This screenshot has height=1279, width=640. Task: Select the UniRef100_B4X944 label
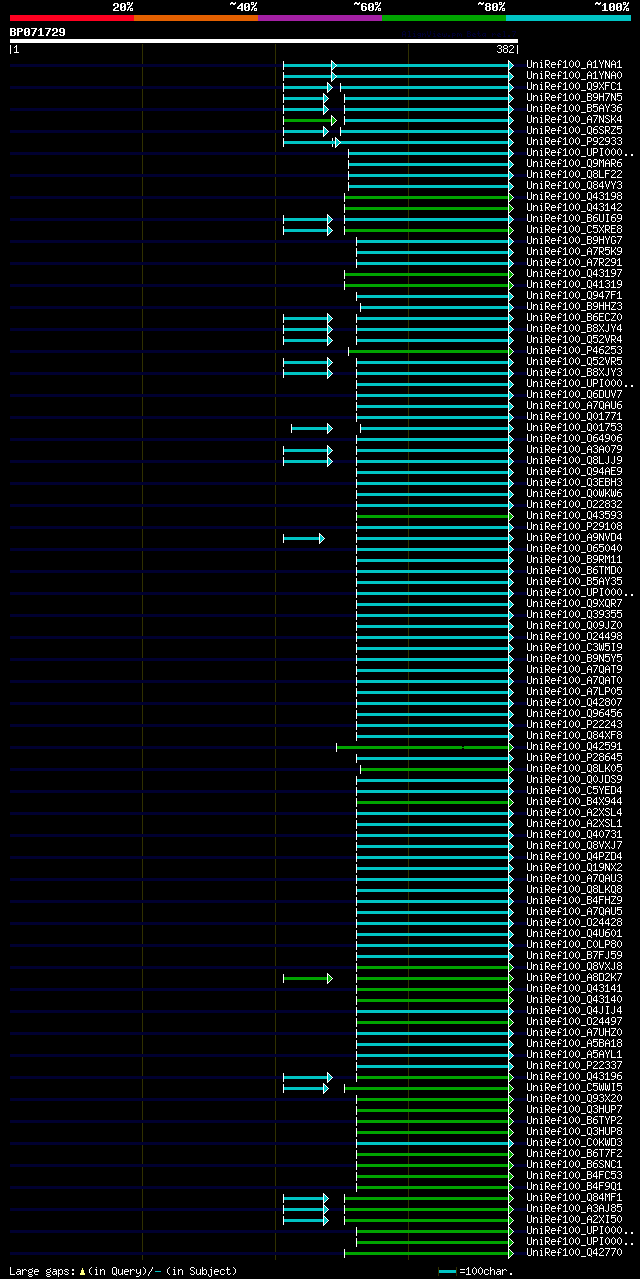574,801
